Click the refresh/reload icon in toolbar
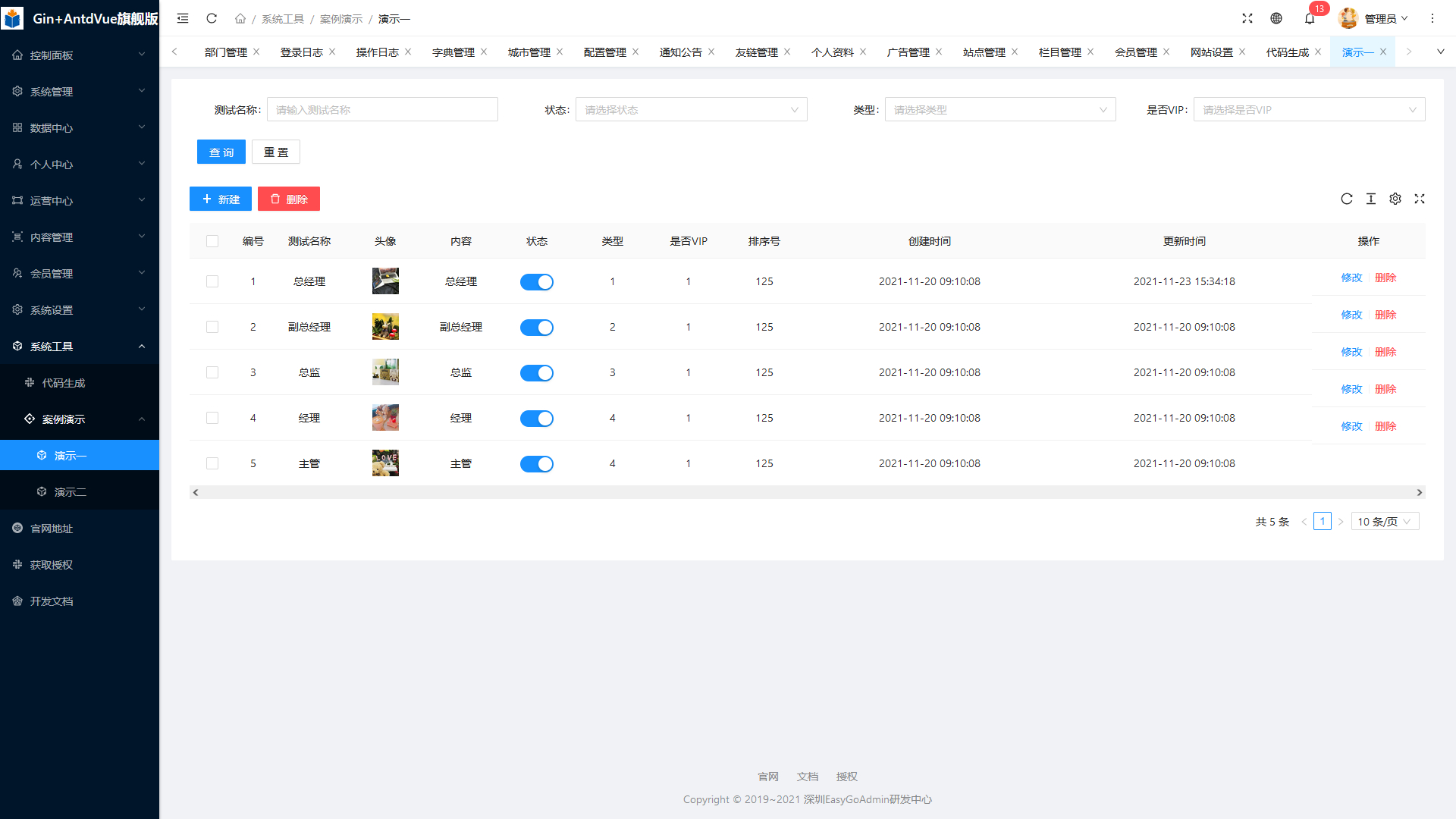 [x=1347, y=199]
